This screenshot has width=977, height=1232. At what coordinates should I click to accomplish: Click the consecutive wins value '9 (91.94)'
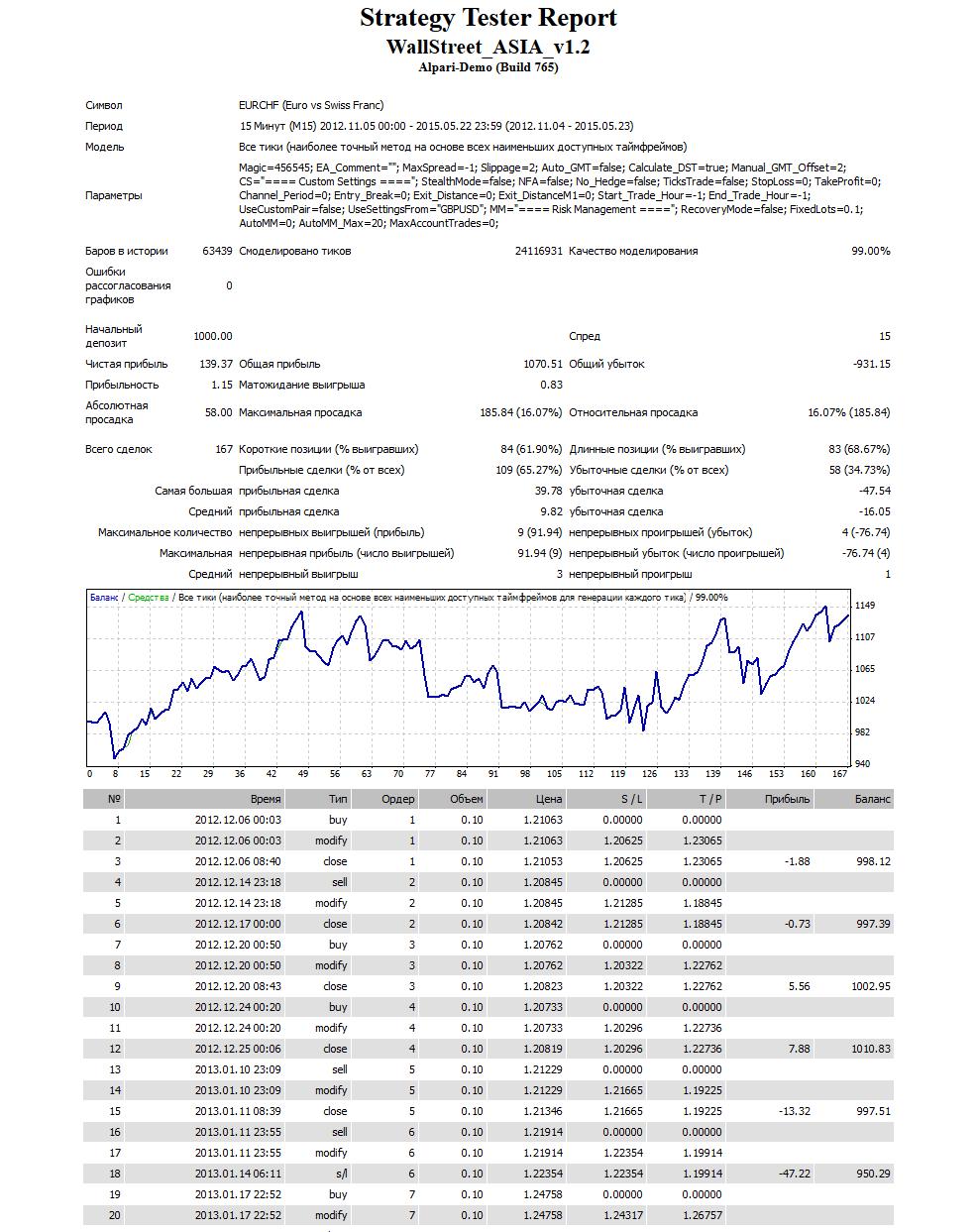point(540,532)
